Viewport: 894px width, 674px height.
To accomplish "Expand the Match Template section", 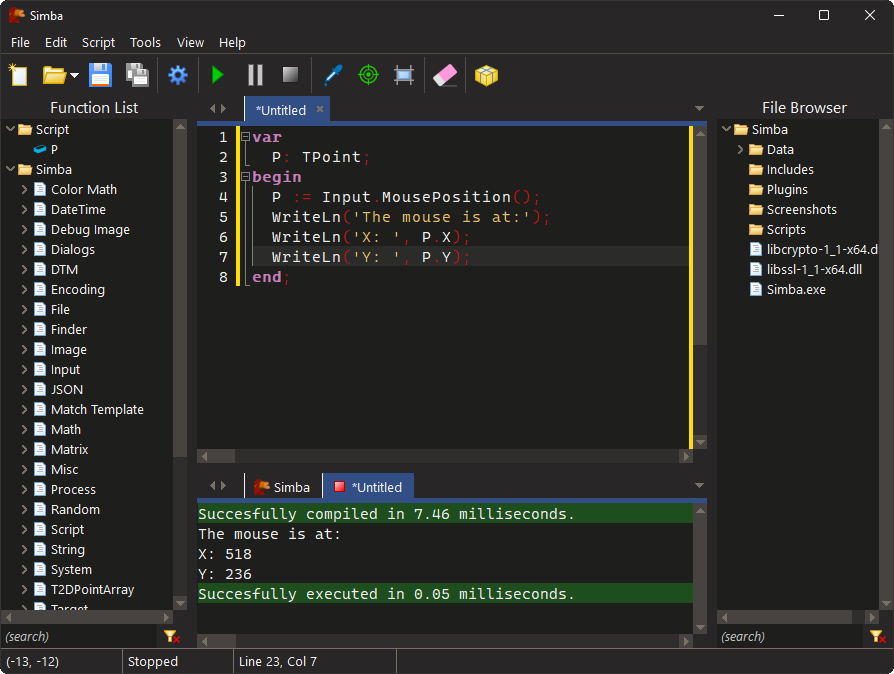I will (24, 409).
